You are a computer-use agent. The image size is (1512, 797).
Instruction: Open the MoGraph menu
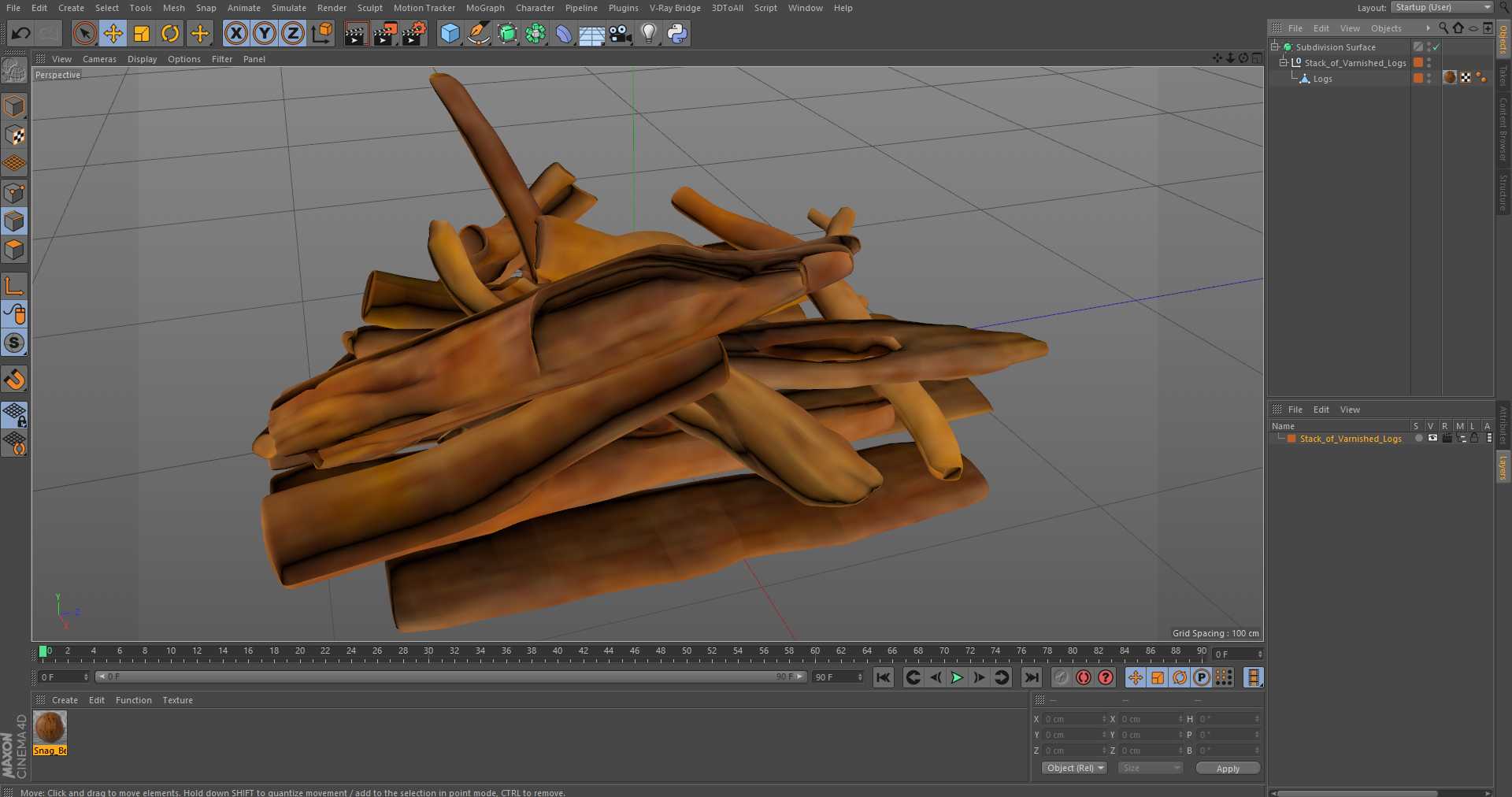click(x=485, y=8)
